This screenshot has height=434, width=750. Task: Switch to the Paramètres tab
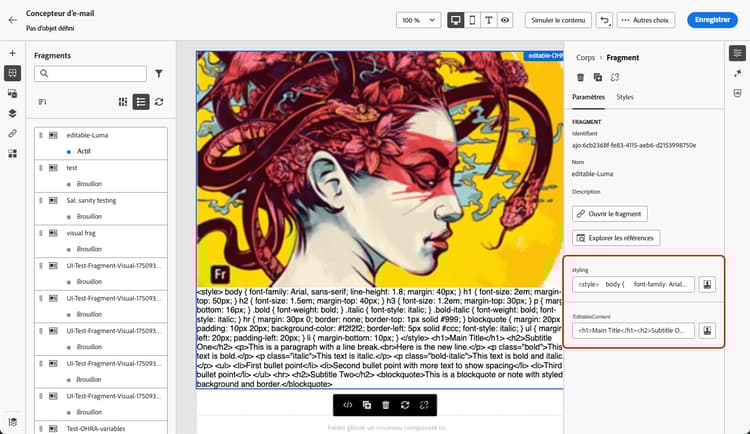click(x=588, y=97)
